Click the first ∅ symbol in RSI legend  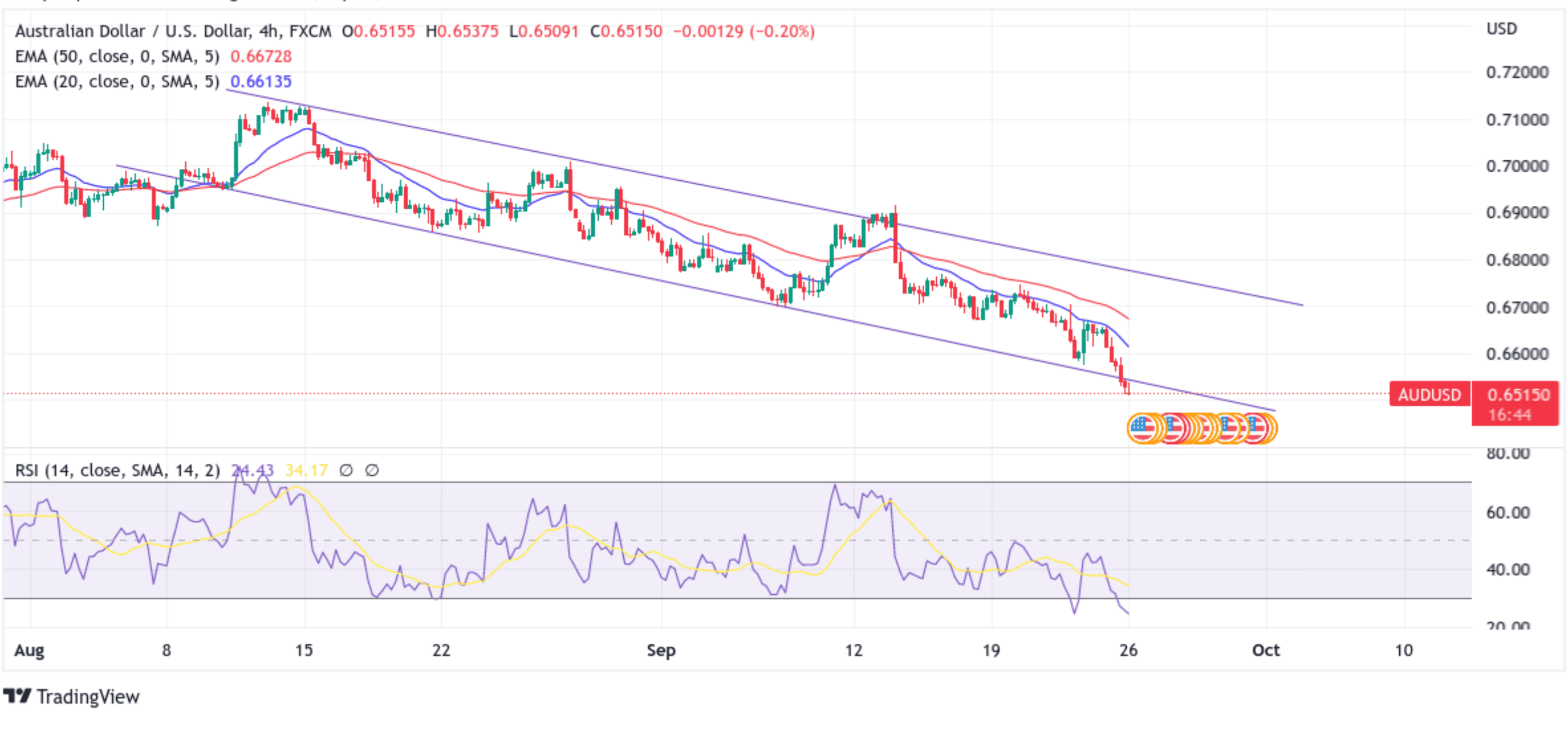tap(346, 470)
